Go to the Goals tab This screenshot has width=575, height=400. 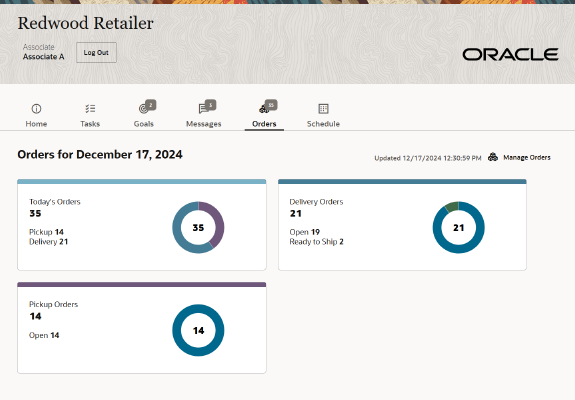click(144, 114)
